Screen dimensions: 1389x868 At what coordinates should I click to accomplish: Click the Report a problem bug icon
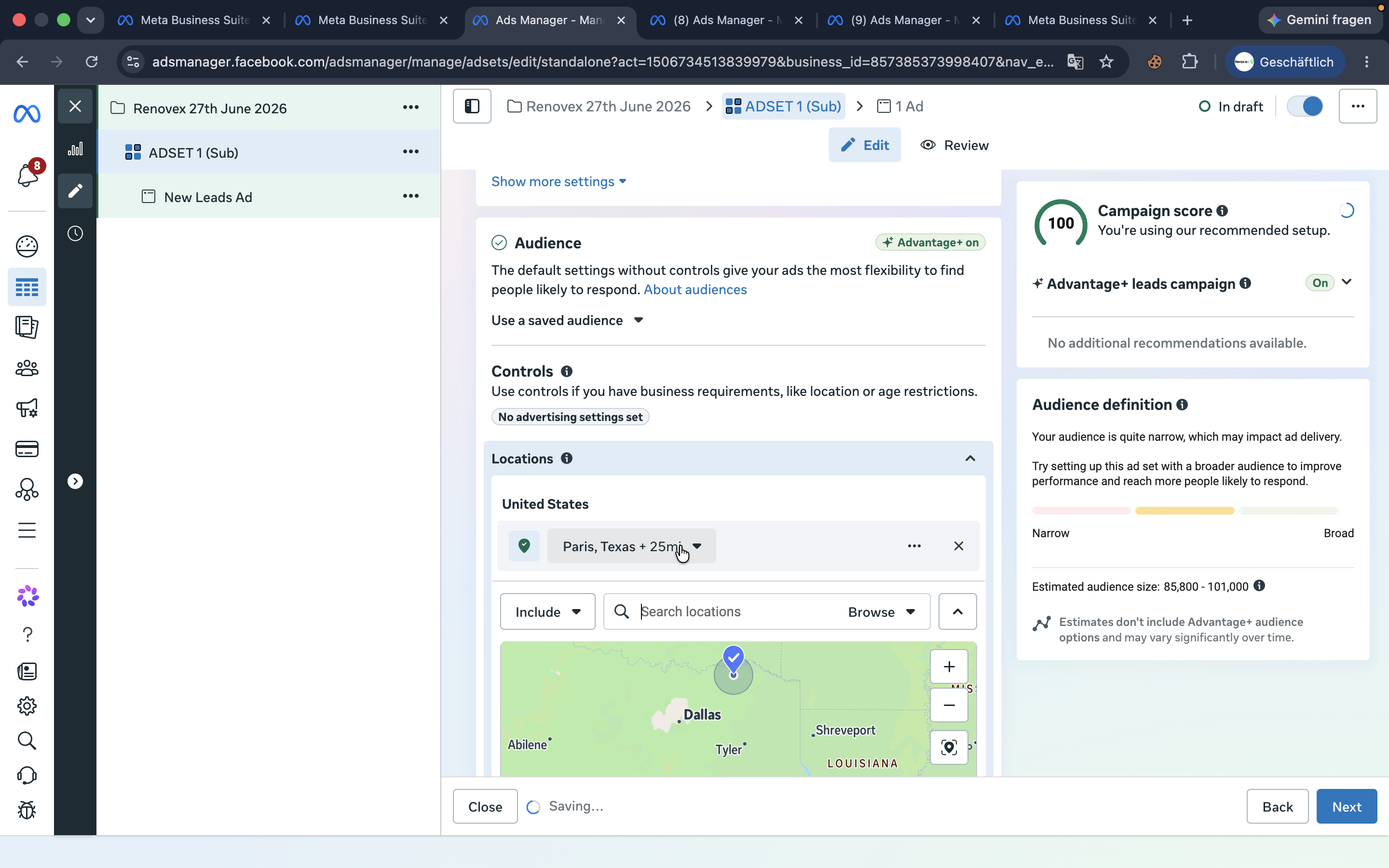click(27, 810)
